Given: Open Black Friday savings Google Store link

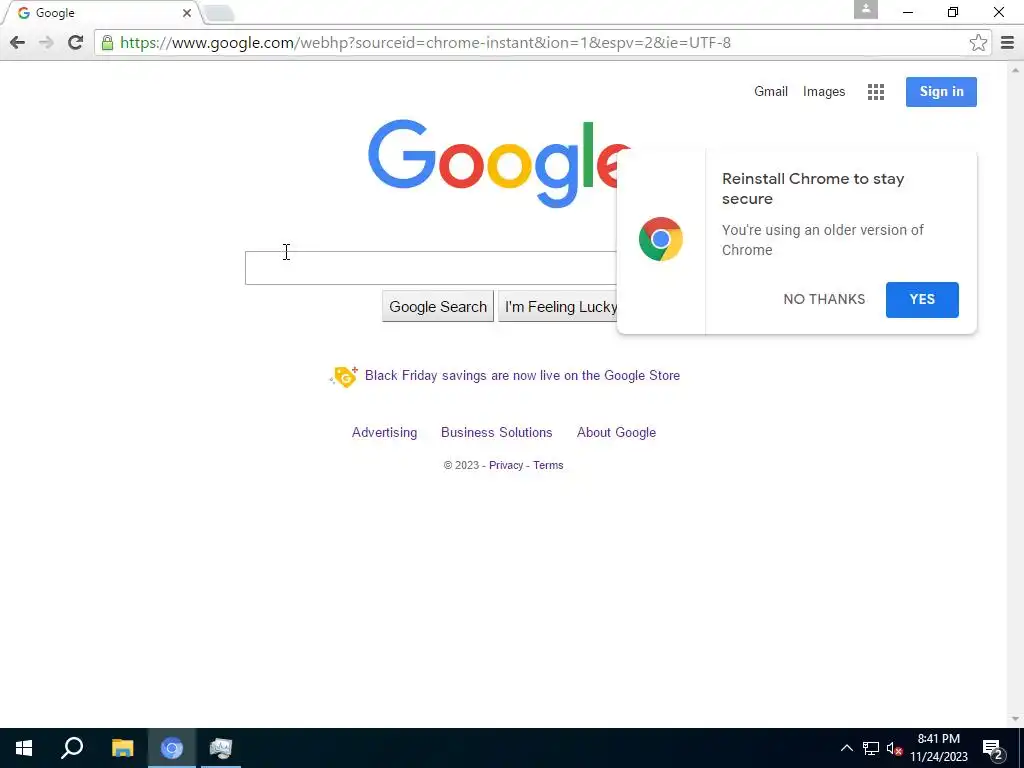Looking at the screenshot, I should point(522,376).
